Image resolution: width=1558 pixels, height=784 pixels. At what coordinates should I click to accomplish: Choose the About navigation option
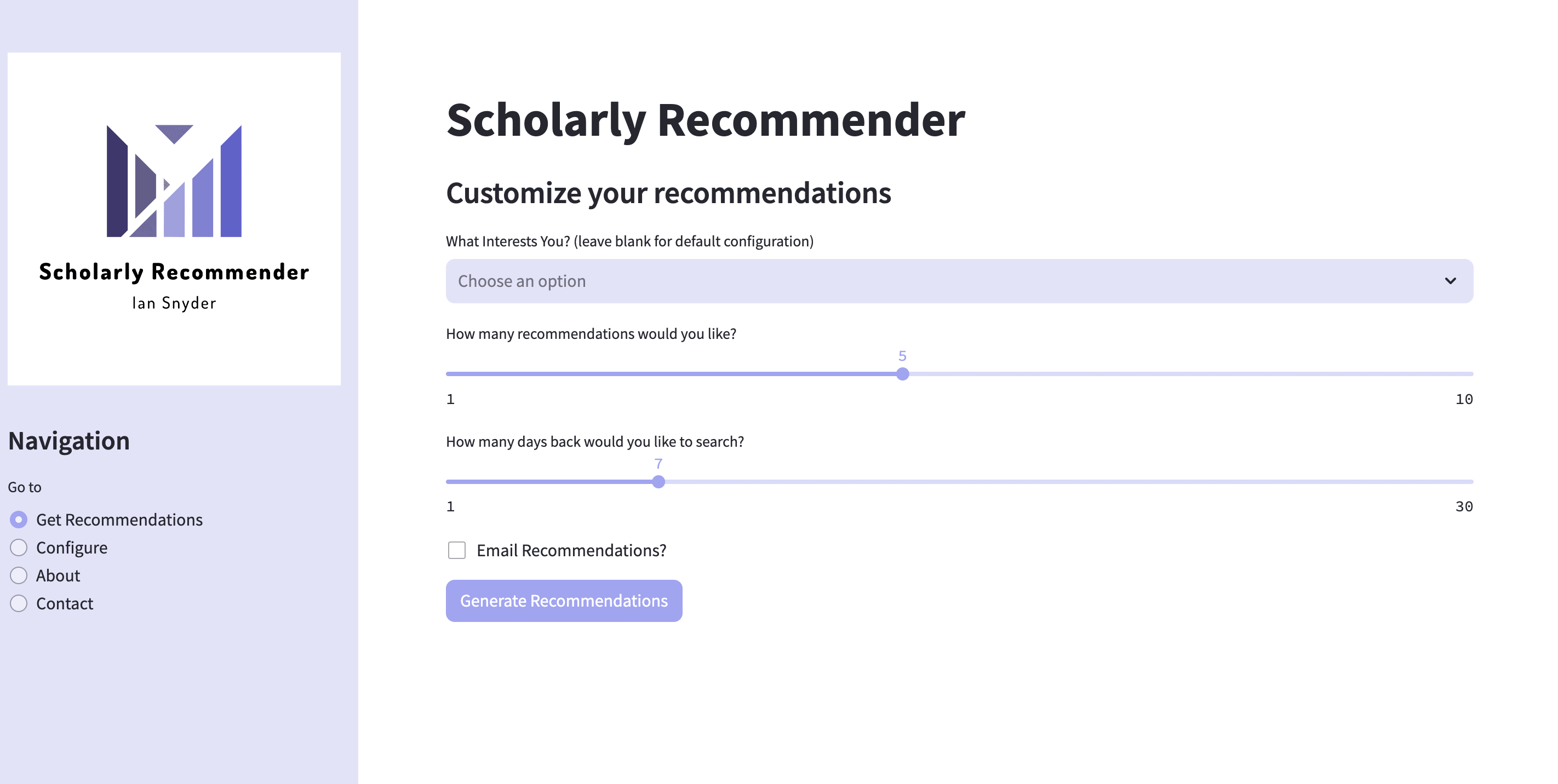(x=19, y=575)
